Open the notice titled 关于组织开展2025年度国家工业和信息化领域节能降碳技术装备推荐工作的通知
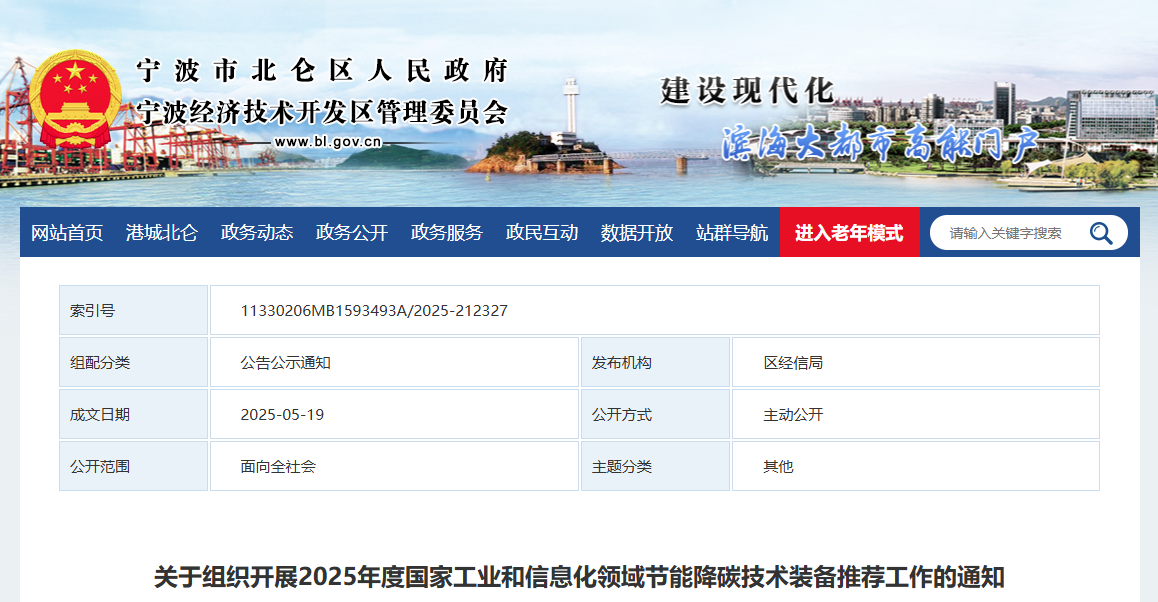This screenshot has width=1158, height=602. (x=578, y=573)
